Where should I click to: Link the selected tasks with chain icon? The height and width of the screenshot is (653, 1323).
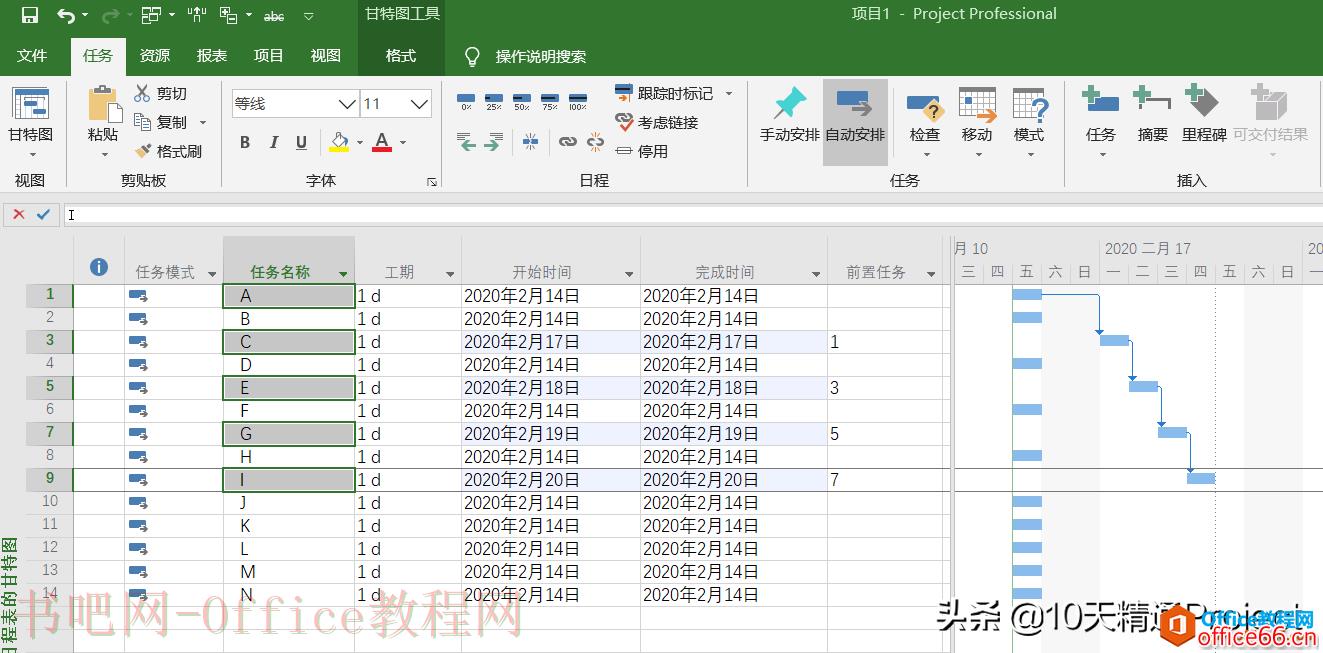(568, 142)
